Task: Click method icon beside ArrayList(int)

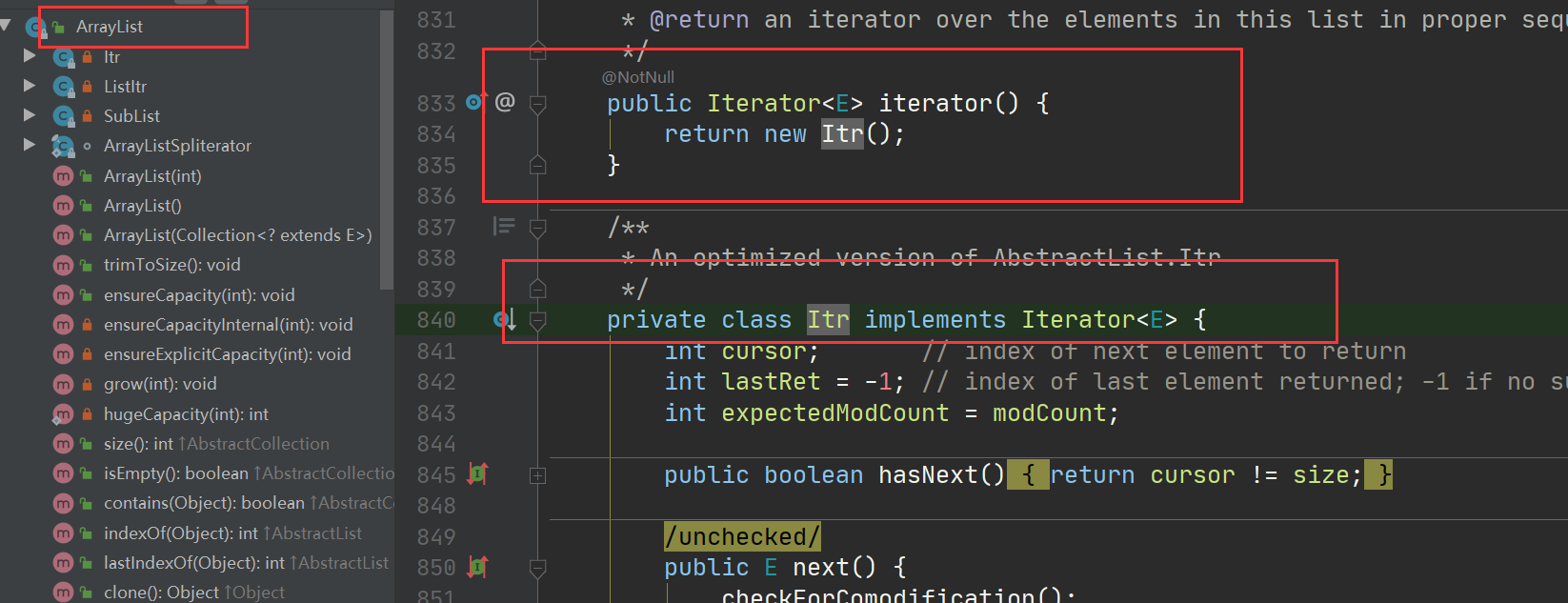Action: tap(63, 176)
